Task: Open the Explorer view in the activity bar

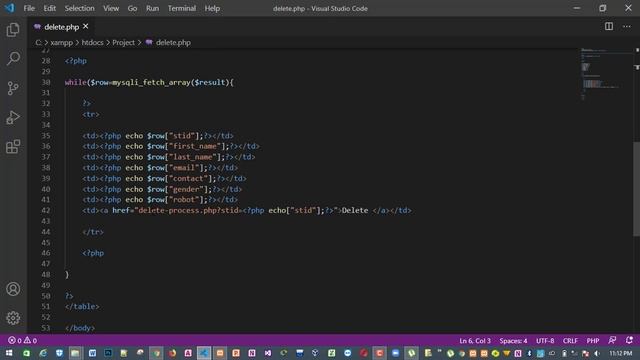Action: coord(13,30)
